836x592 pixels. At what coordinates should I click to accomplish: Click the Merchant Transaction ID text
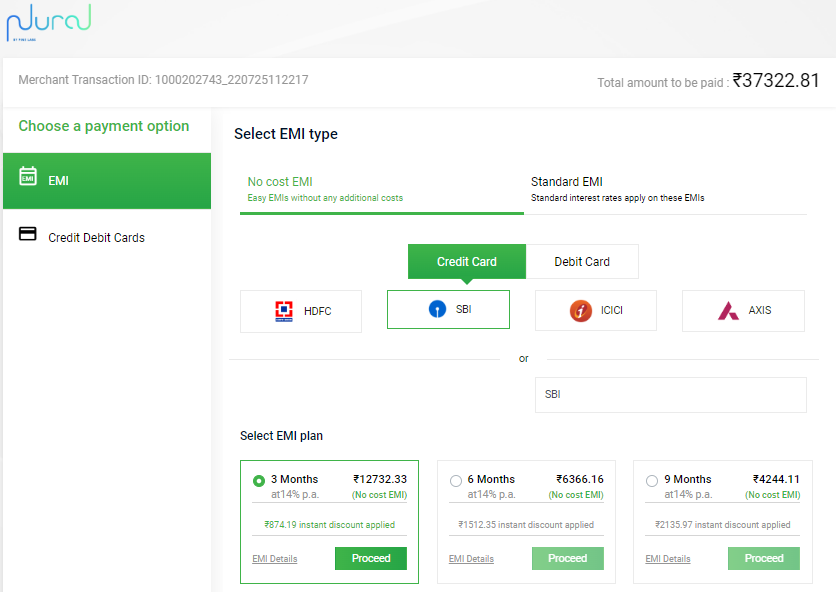pyautogui.click(x=163, y=80)
